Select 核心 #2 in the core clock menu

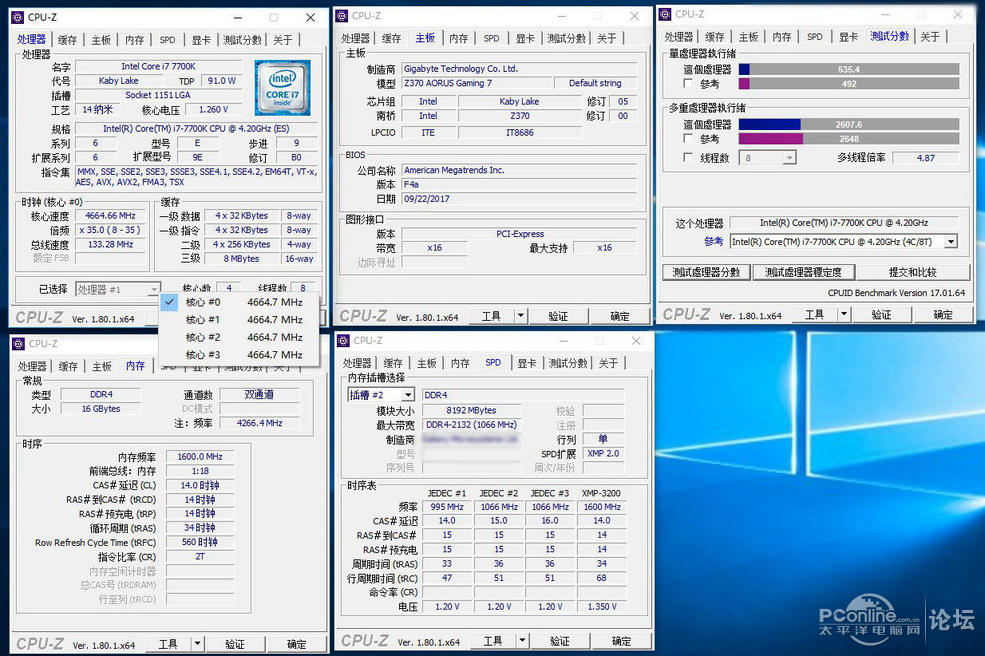pyautogui.click(x=239, y=337)
